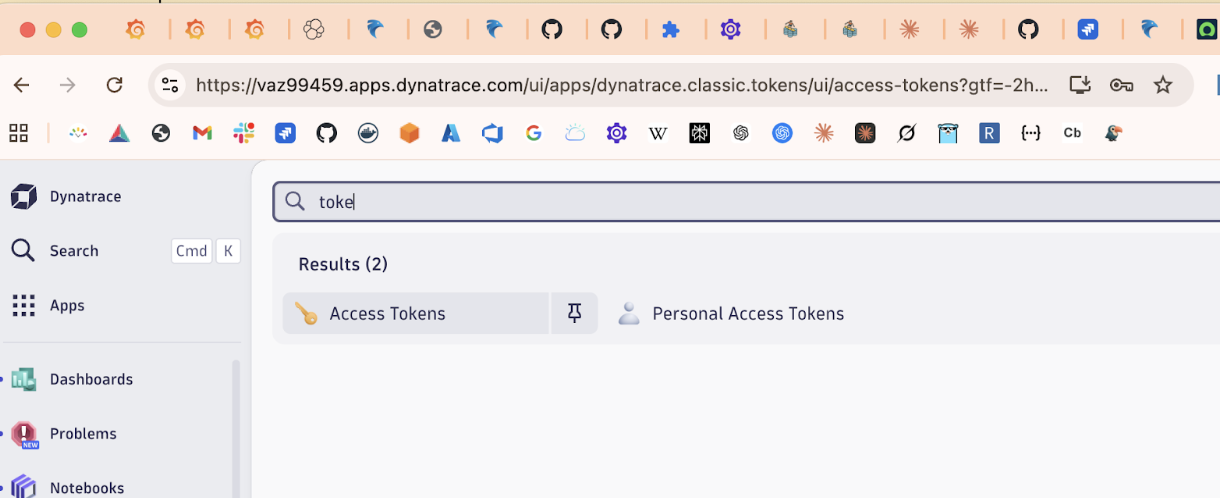
Task: Click the Cmd K shortcut hint
Action: pyautogui.click(x=206, y=251)
